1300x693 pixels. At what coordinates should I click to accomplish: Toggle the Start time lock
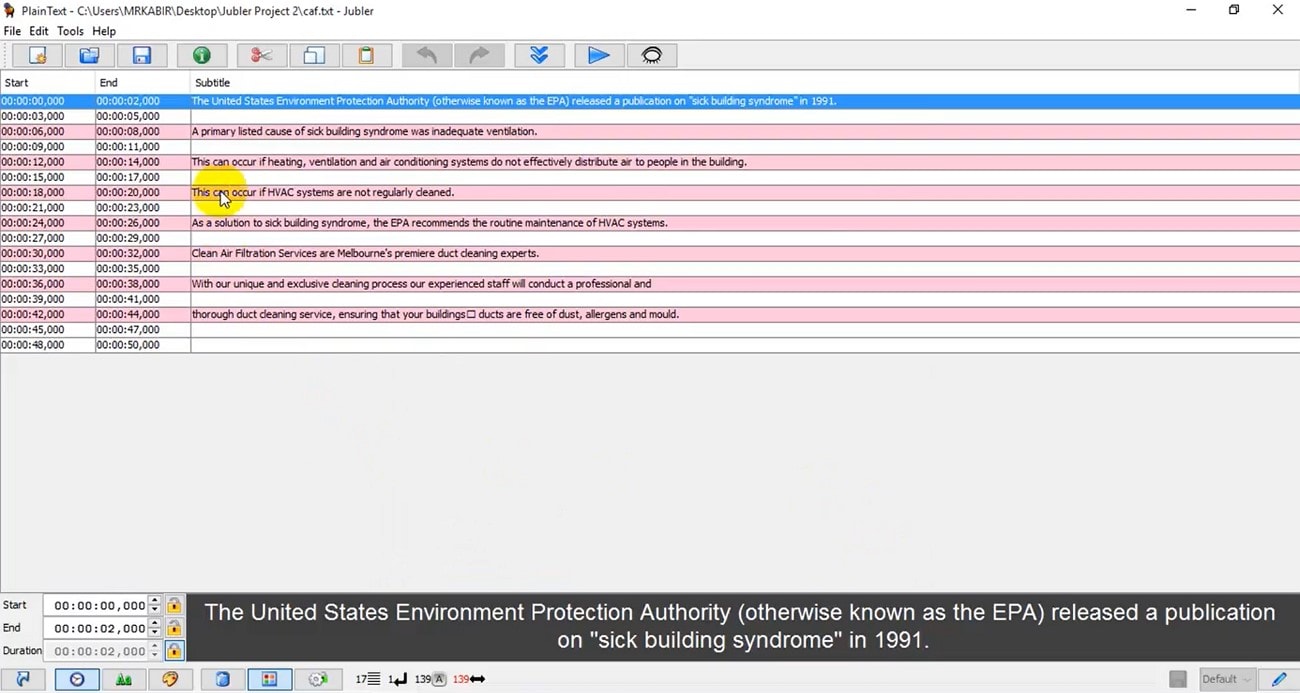[174, 605]
